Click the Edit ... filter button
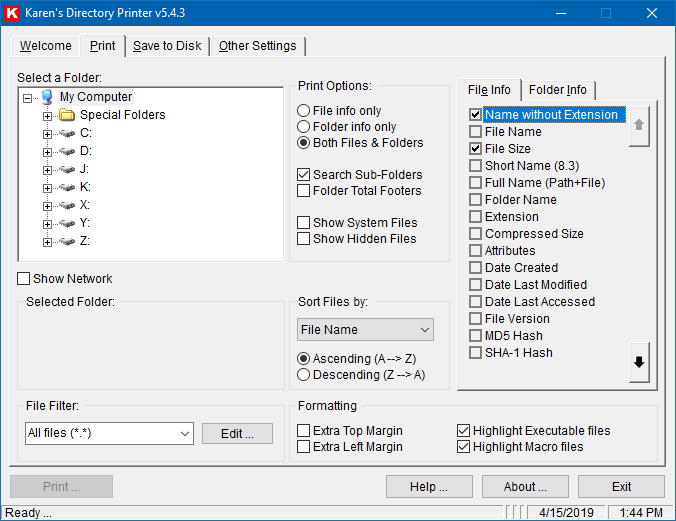676x521 pixels. (238, 433)
